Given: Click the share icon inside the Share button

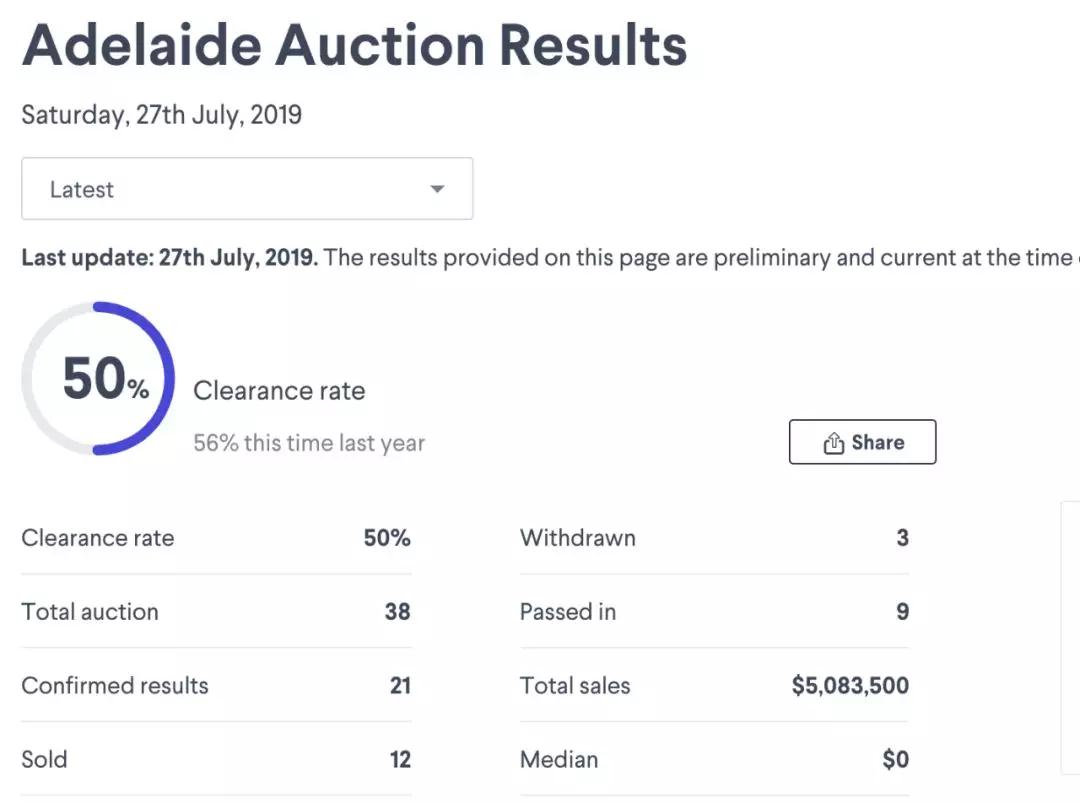Looking at the screenshot, I should tap(833, 443).
